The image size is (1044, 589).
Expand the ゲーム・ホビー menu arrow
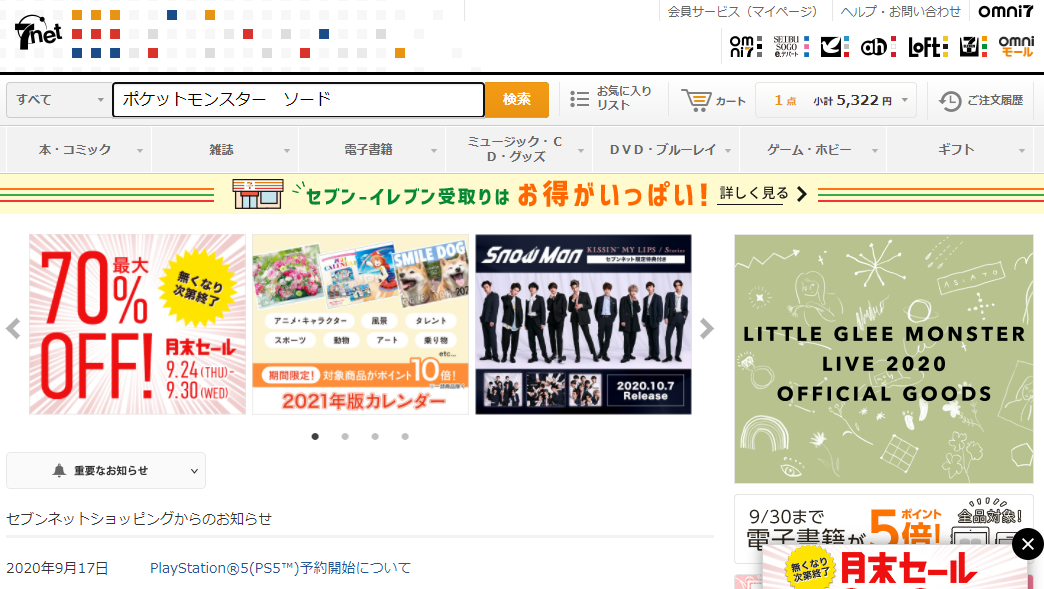[x=875, y=151]
